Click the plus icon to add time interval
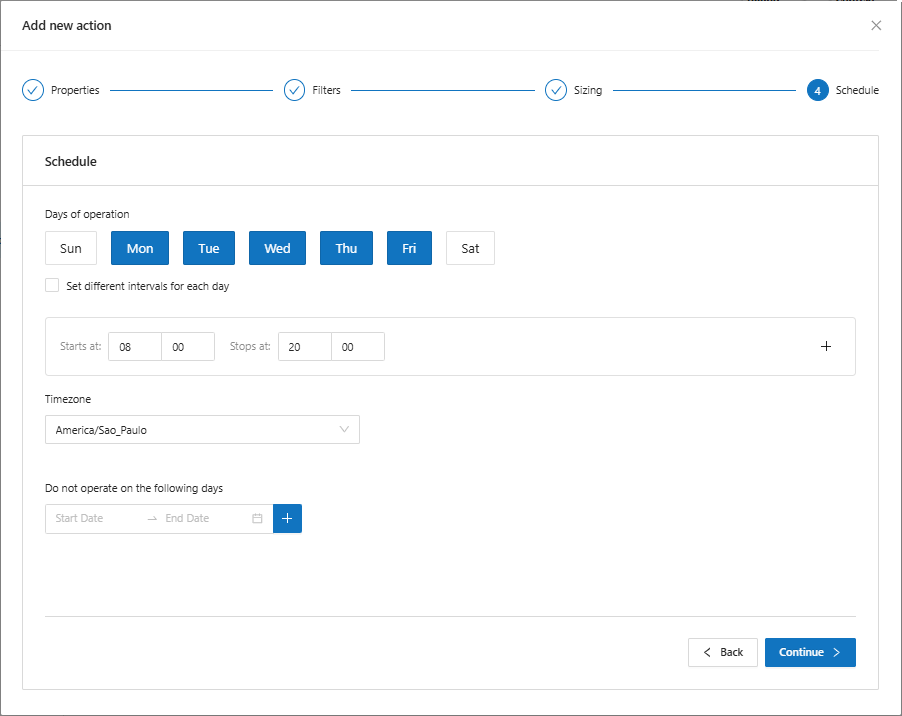Viewport: 902px width, 716px height. tap(826, 347)
